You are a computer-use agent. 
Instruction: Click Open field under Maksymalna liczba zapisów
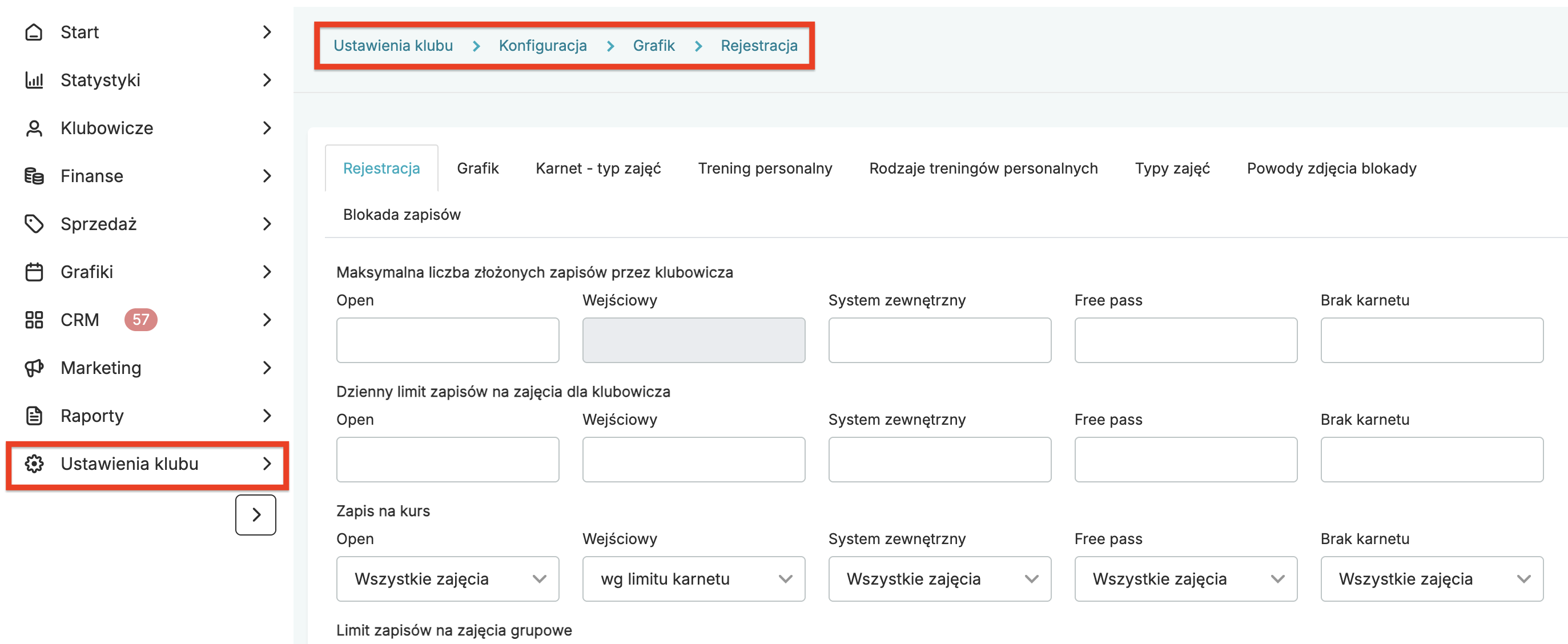[x=448, y=340]
